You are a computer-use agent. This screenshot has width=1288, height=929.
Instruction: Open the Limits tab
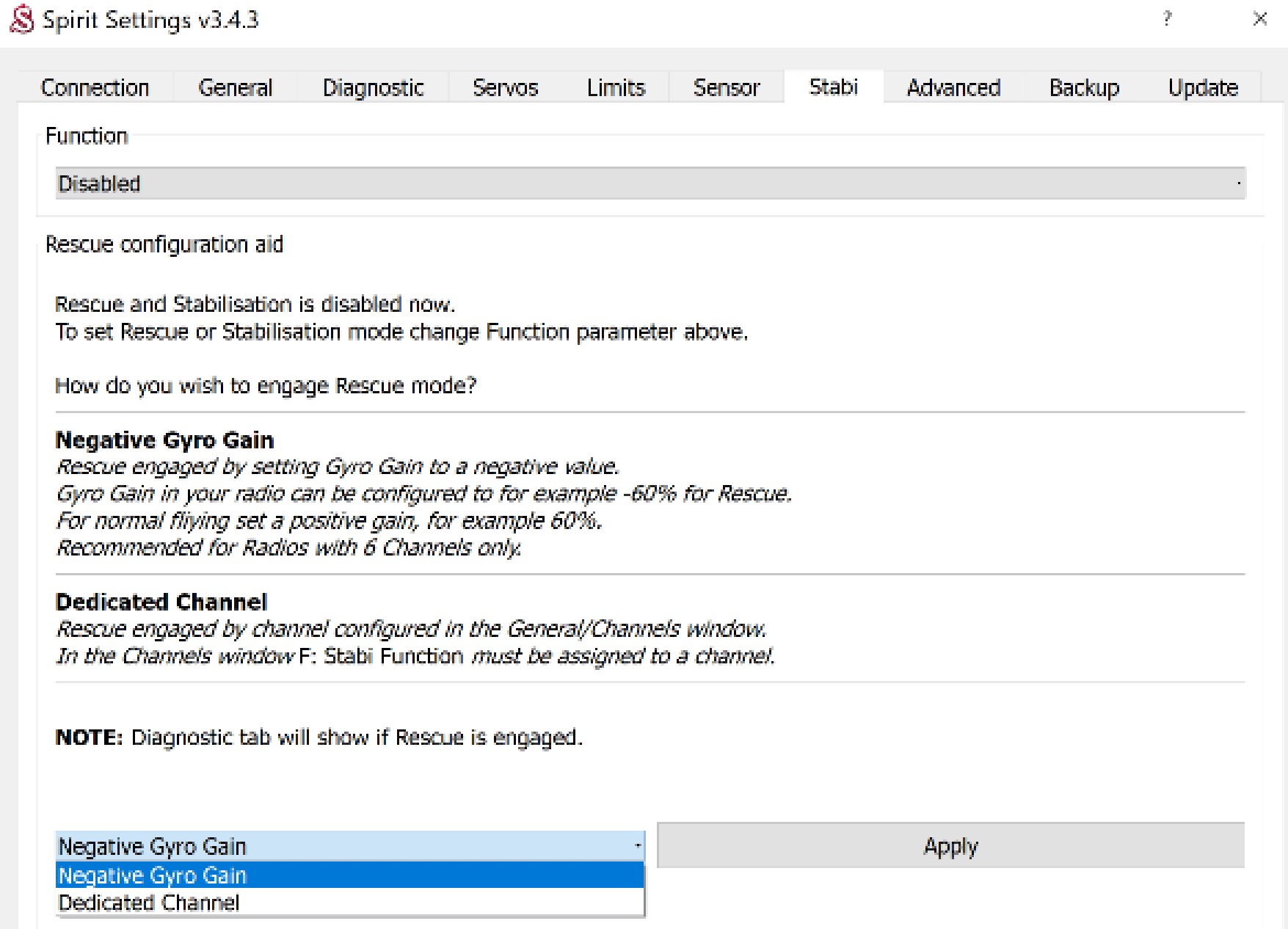click(615, 87)
